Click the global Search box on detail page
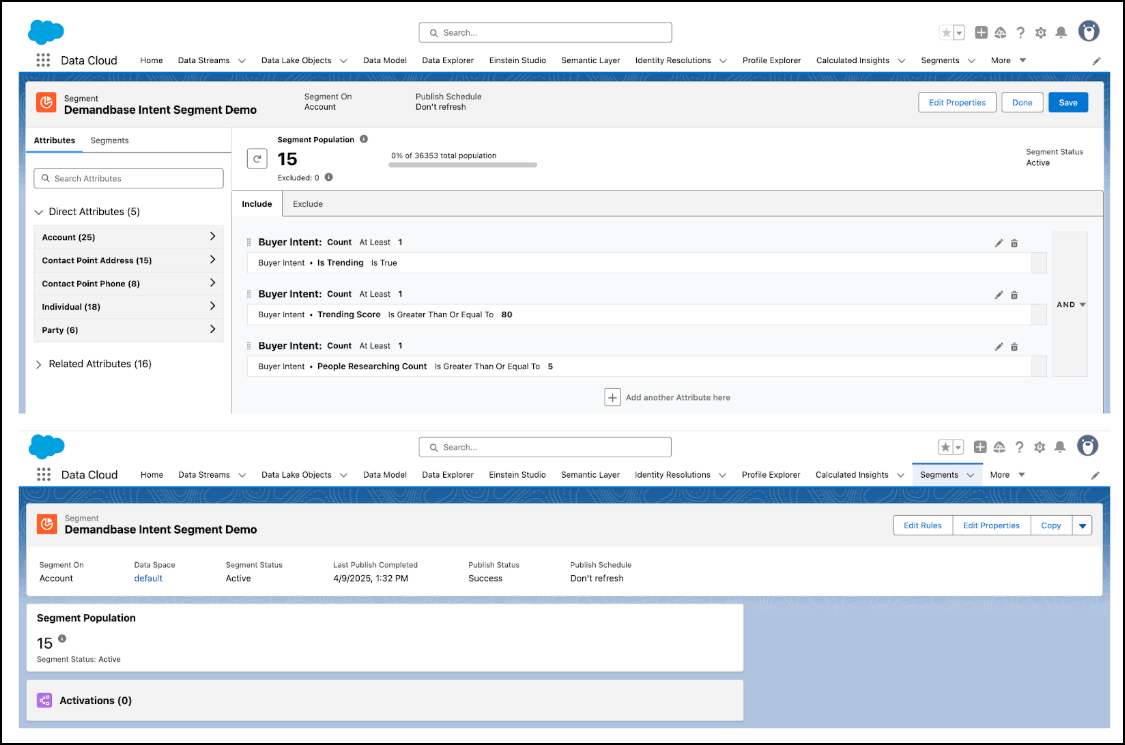 point(545,447)
